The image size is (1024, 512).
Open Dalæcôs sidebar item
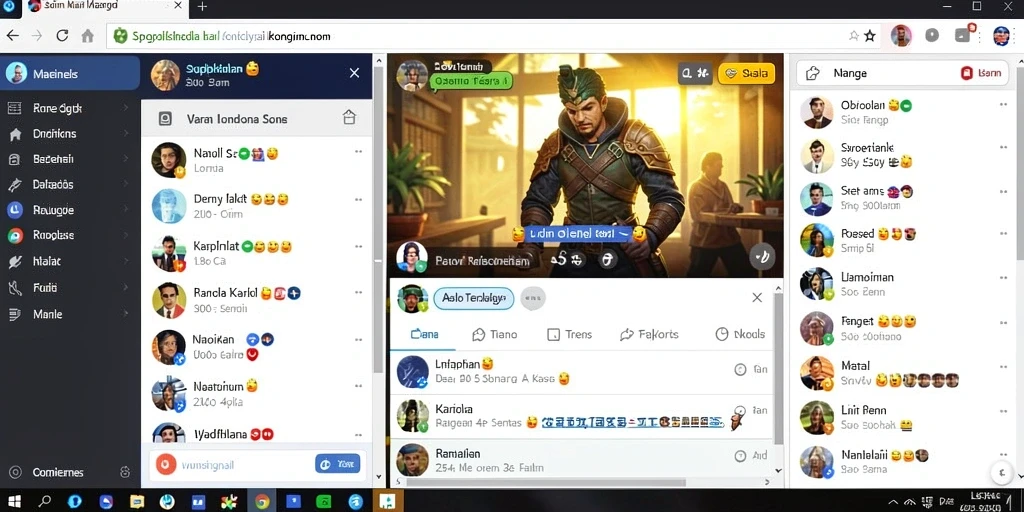coord(70,185)
